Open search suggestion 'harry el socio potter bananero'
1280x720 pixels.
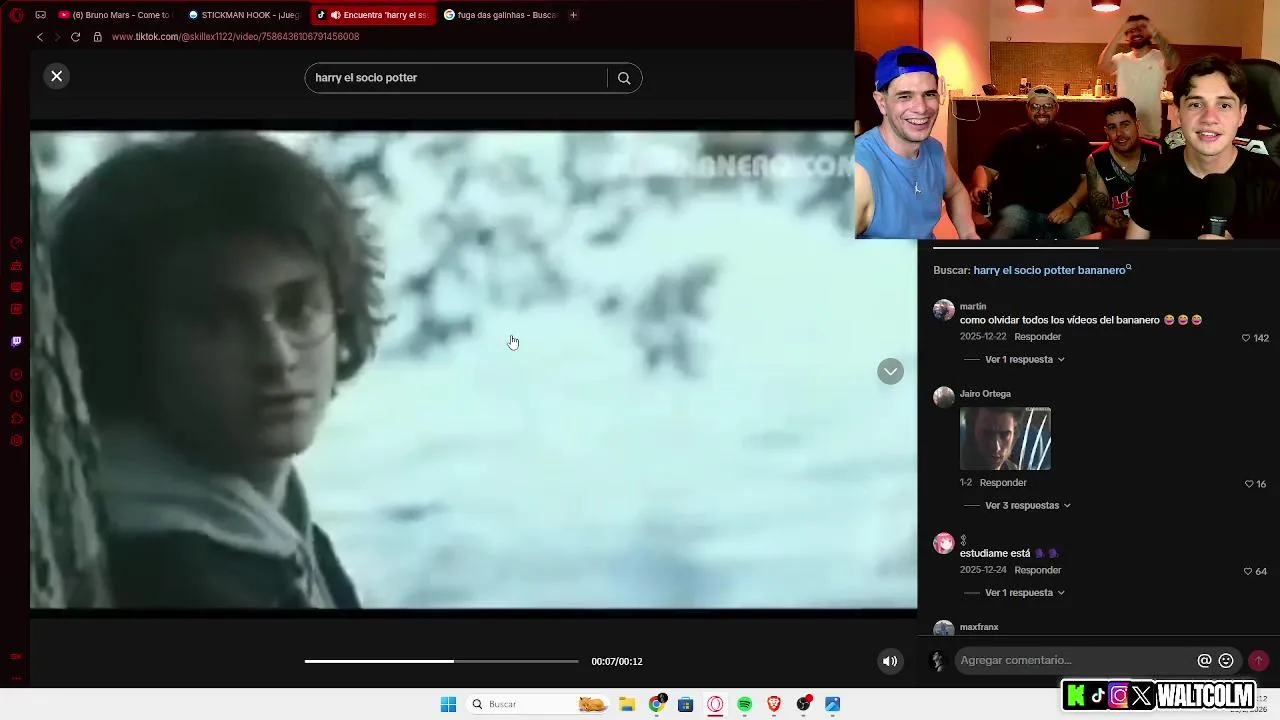(1052, 270)
